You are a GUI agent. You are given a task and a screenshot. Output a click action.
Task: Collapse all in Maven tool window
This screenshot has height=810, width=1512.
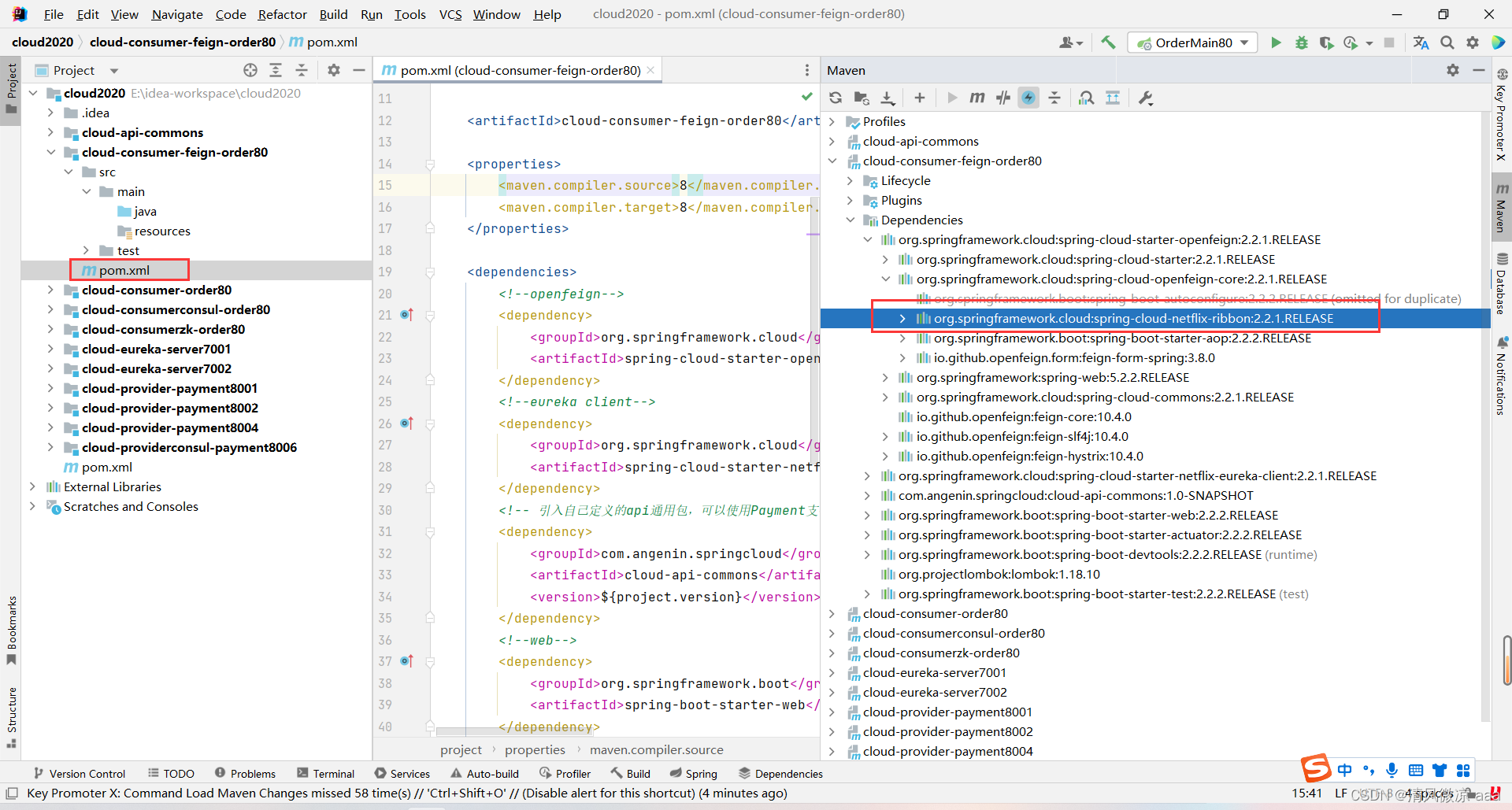[x=1054, y=98]
